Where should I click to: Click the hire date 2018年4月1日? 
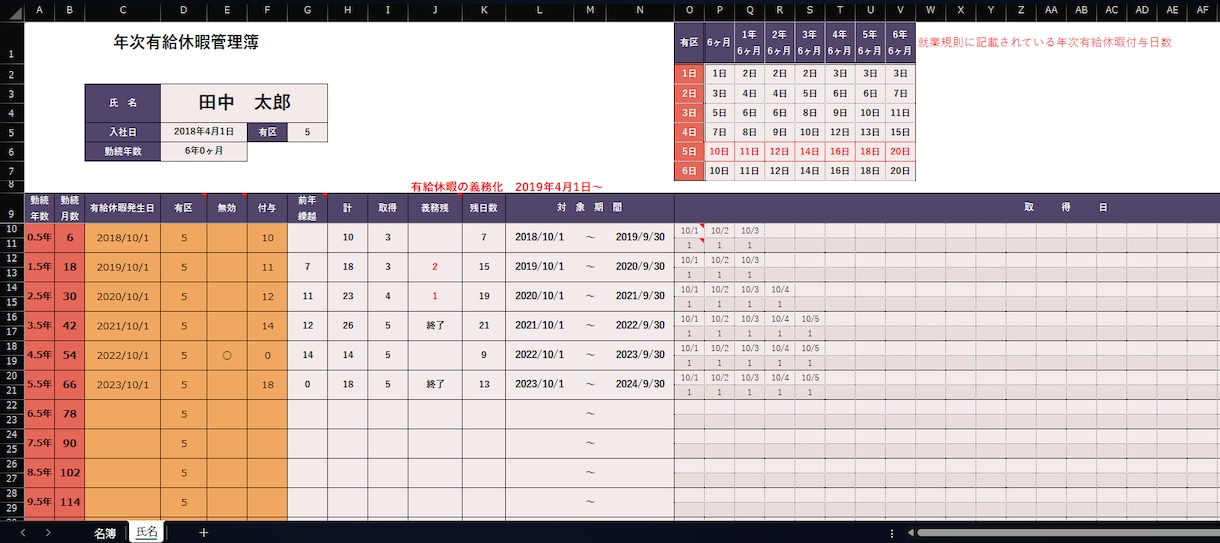pyautogui.click(x=204, y=132)
